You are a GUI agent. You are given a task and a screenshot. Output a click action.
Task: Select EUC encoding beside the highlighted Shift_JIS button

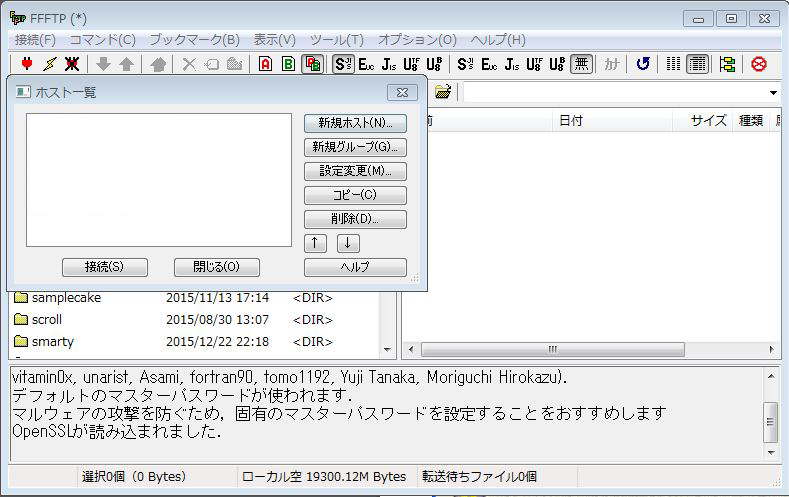[x=366, y=64]
